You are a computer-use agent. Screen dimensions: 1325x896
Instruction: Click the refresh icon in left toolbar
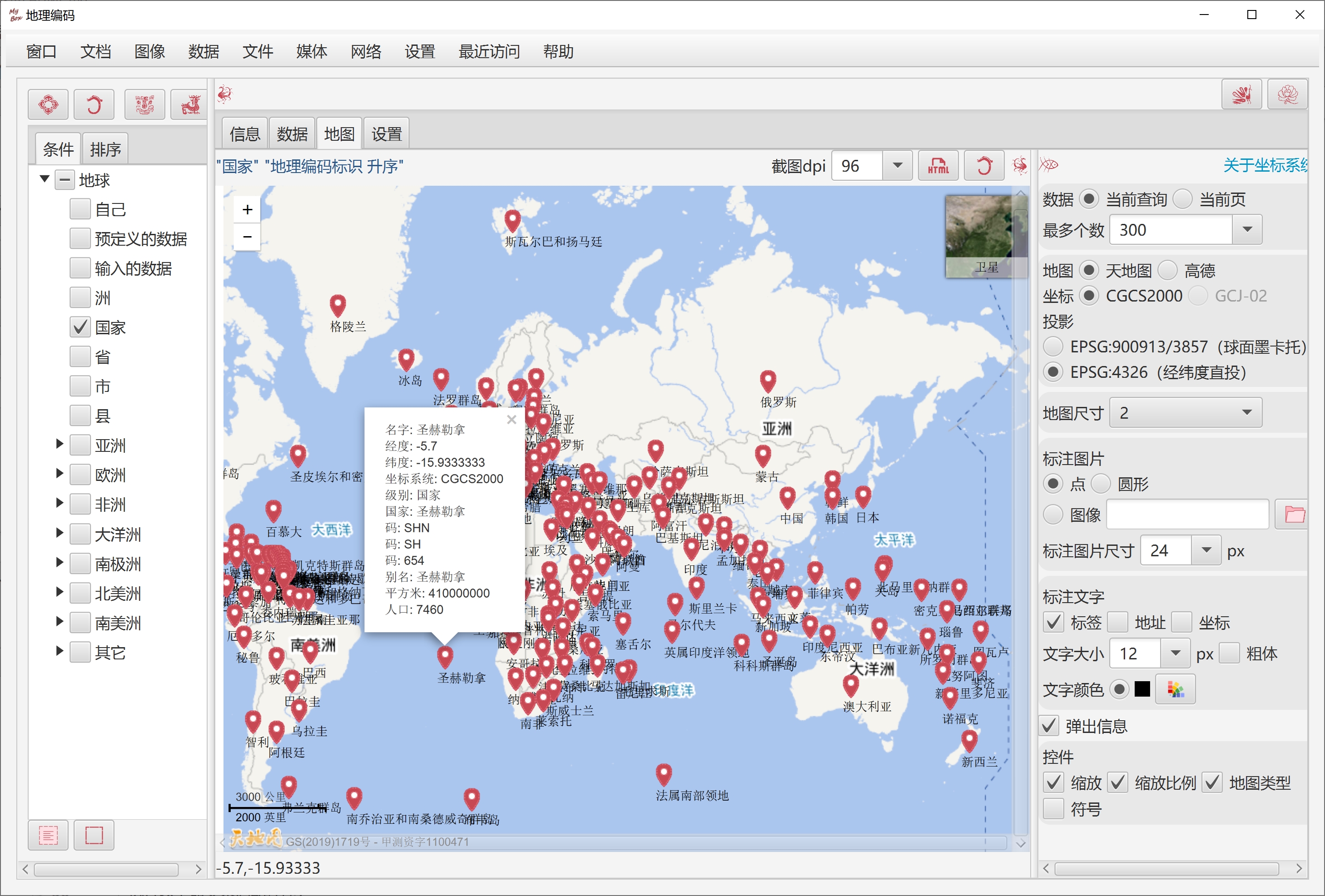pyautogui.click(x=94, y=105)
